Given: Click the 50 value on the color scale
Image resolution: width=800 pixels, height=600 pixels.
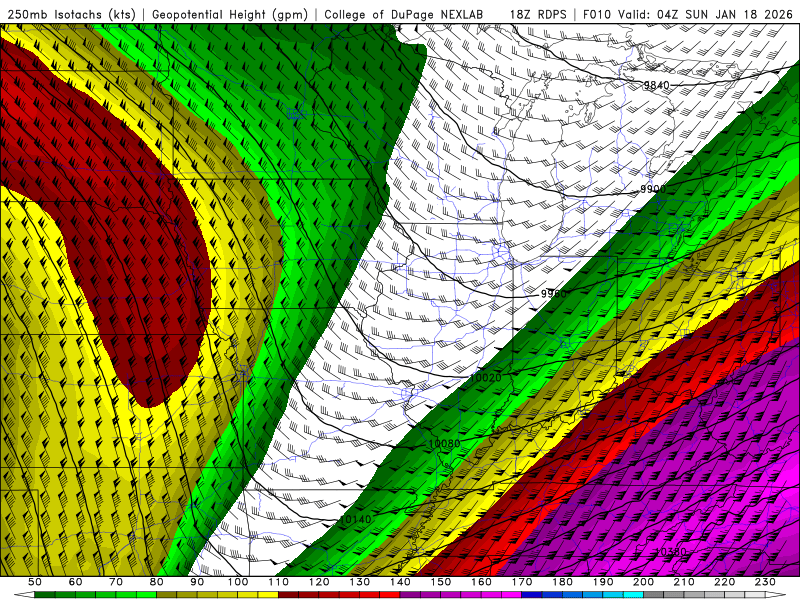Looking at the screenshot, I should coord(35,582).
